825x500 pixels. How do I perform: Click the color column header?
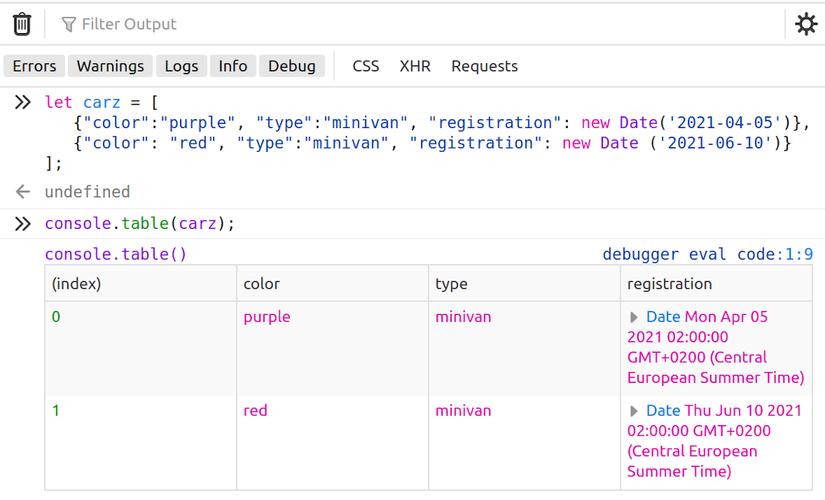click(x=262, y=284)
